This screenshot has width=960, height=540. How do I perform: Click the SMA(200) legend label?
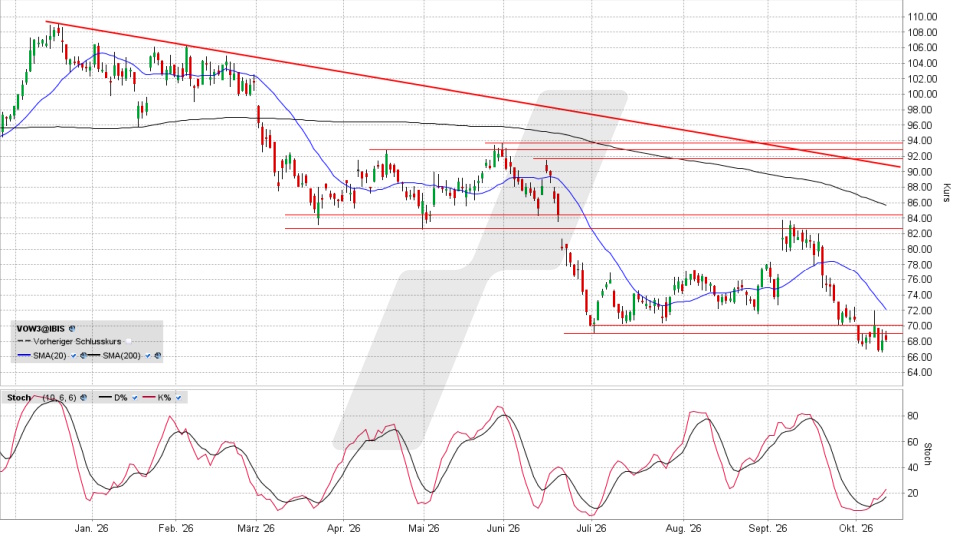pos(121,356)
